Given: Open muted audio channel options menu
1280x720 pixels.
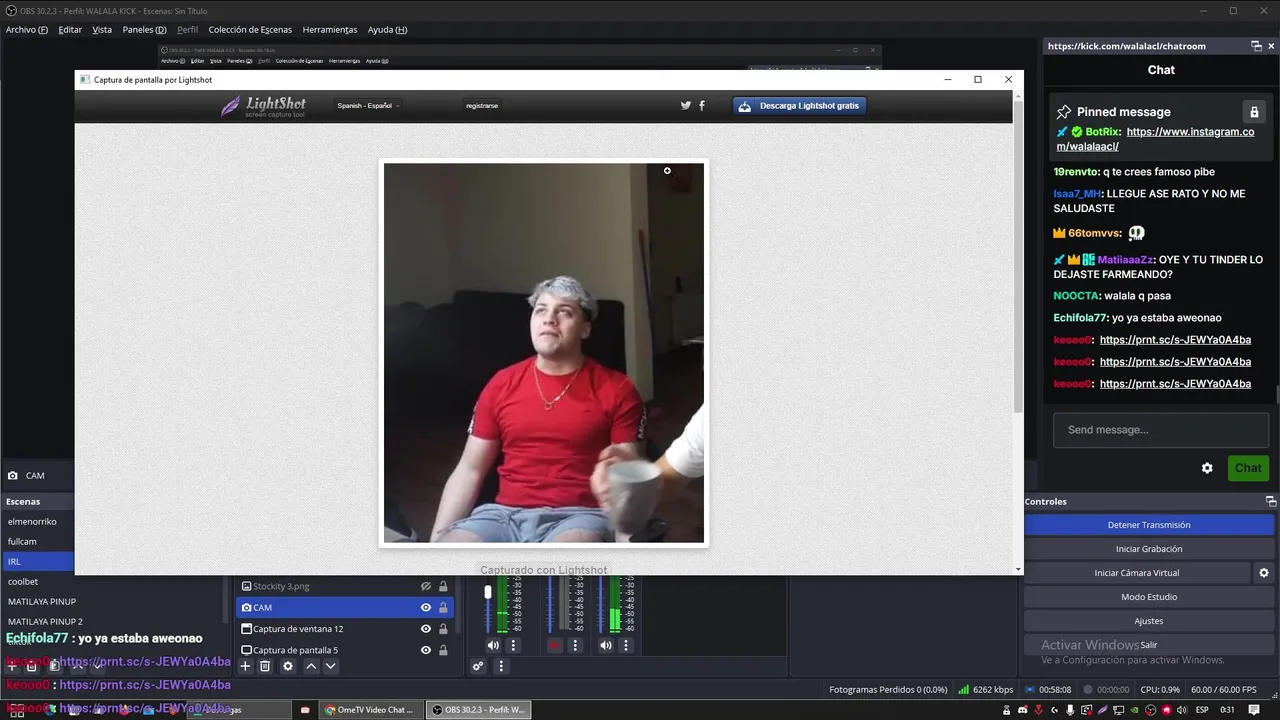Looking at the screenshot, I should (575, 646).
